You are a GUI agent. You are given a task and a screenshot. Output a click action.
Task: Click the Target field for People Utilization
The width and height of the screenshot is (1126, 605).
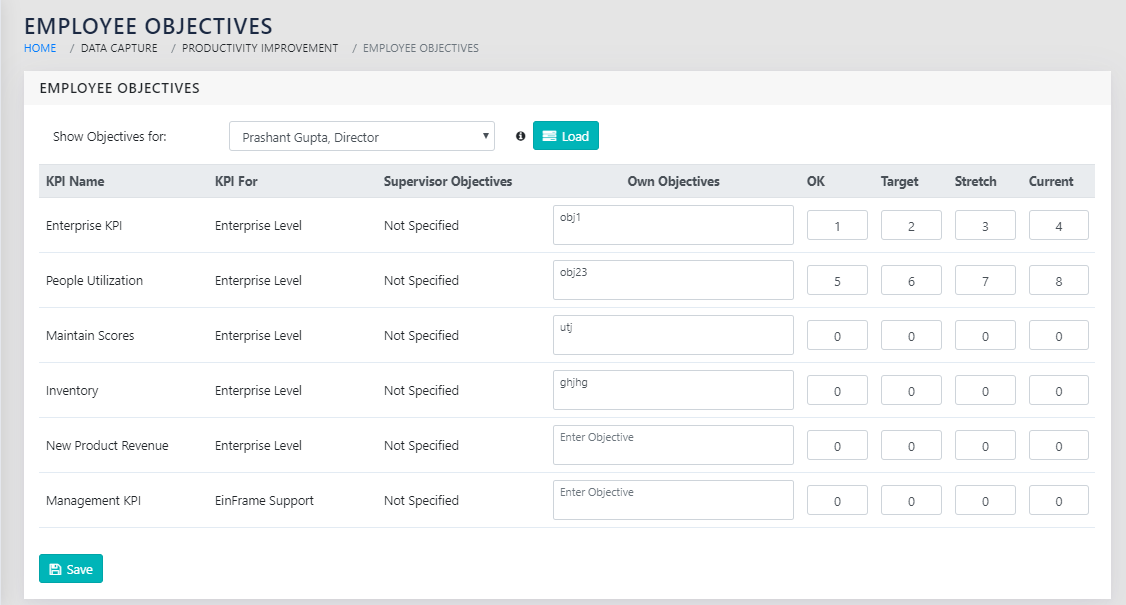[x=911, y=281]
